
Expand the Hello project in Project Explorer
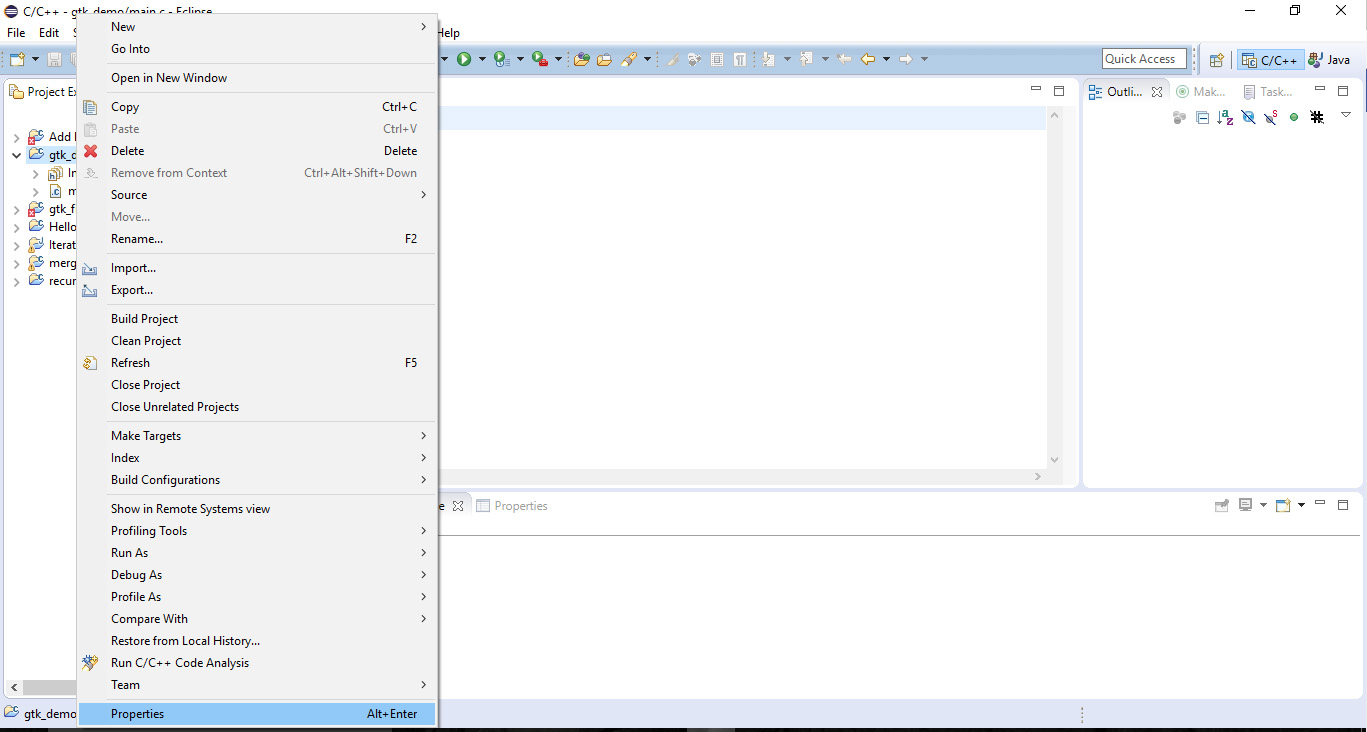[x=16, y=226]
